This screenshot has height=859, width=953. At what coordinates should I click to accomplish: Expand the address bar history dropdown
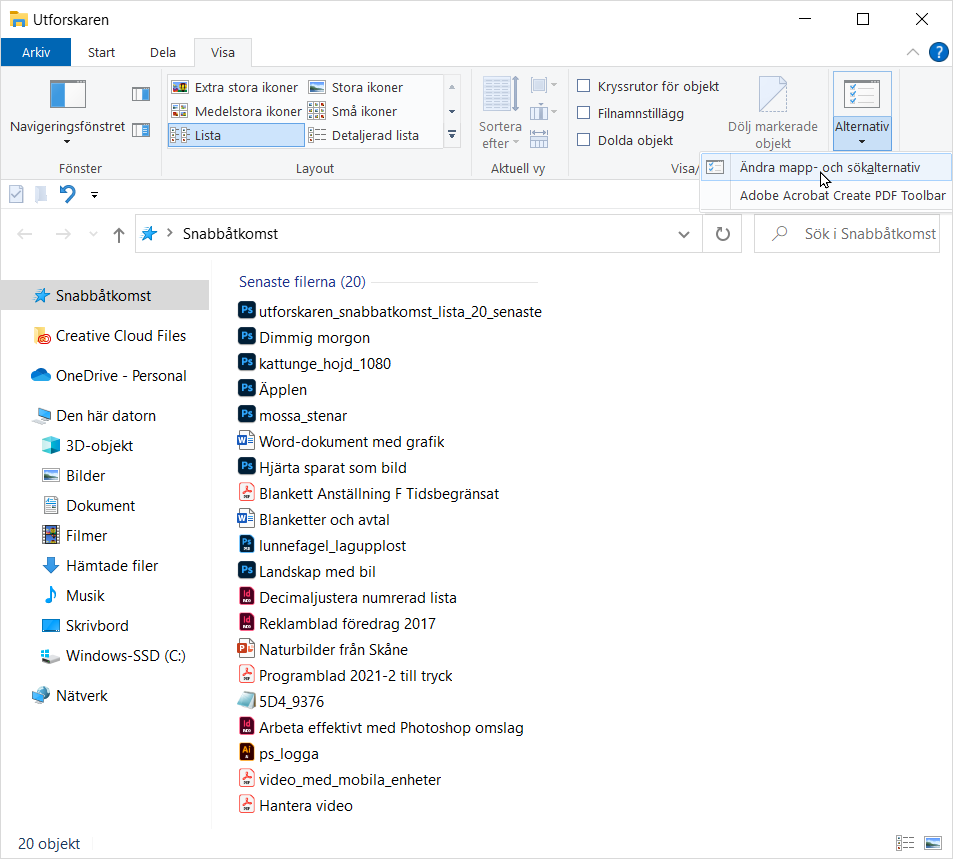(x=684, y=235)
